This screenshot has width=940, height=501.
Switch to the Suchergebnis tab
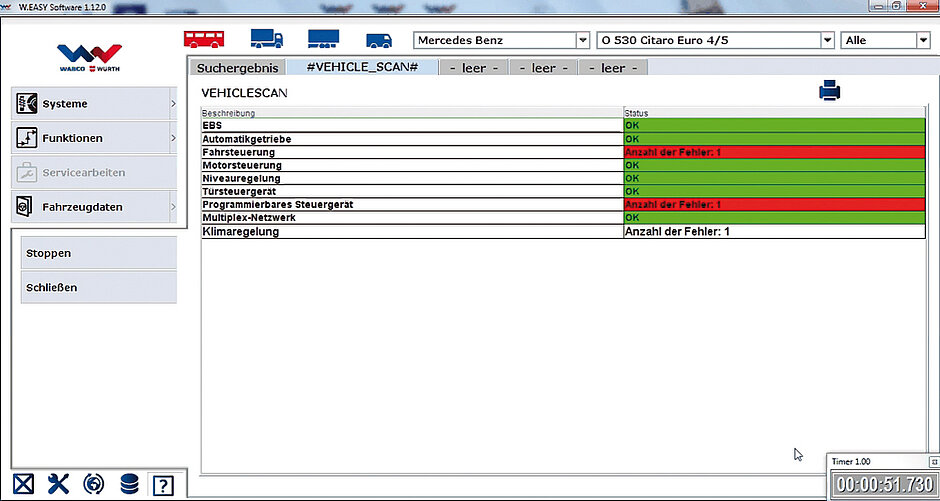[x=236, y=68]
